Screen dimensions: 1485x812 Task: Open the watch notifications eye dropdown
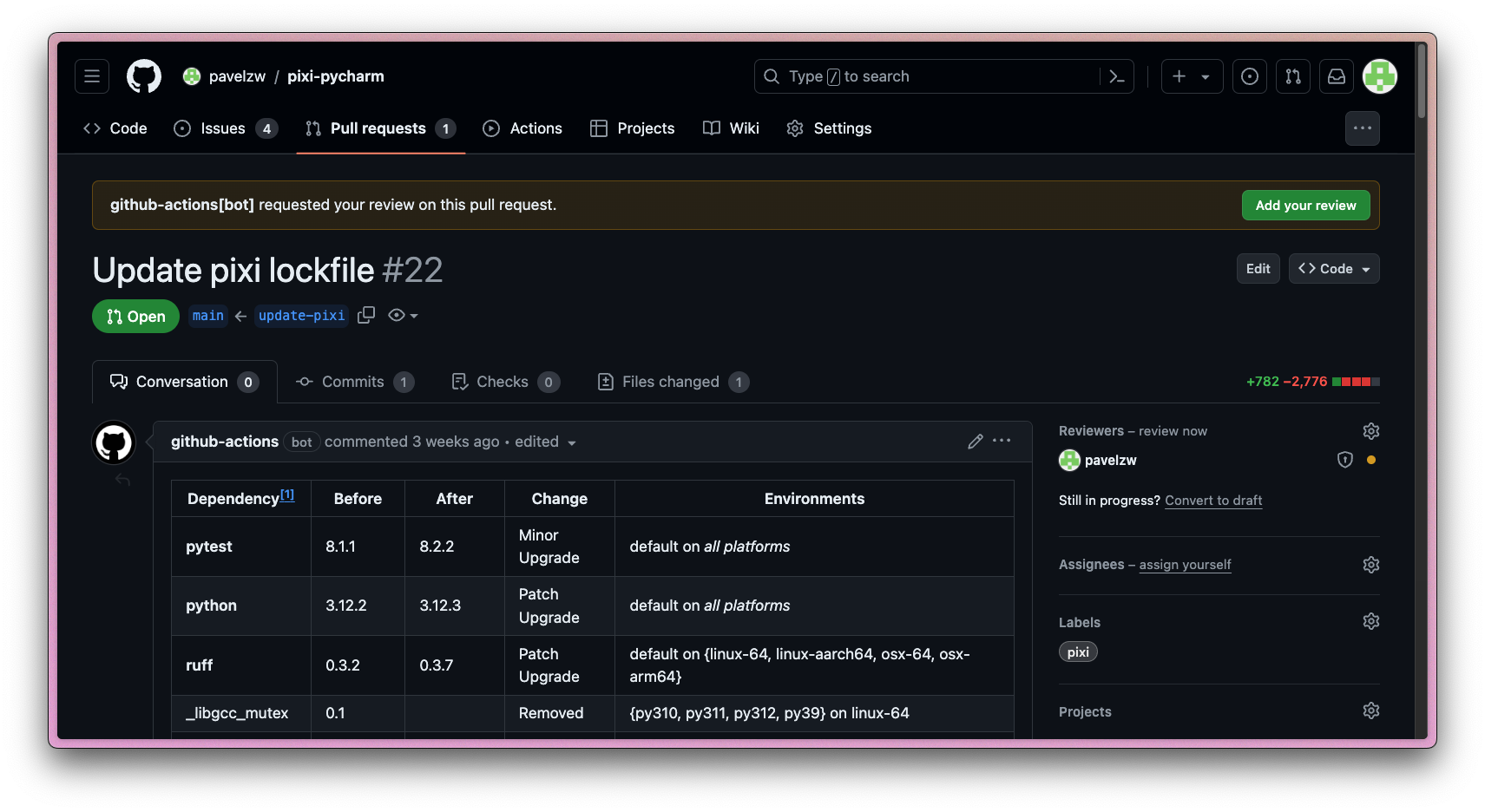tap(402, 315)
